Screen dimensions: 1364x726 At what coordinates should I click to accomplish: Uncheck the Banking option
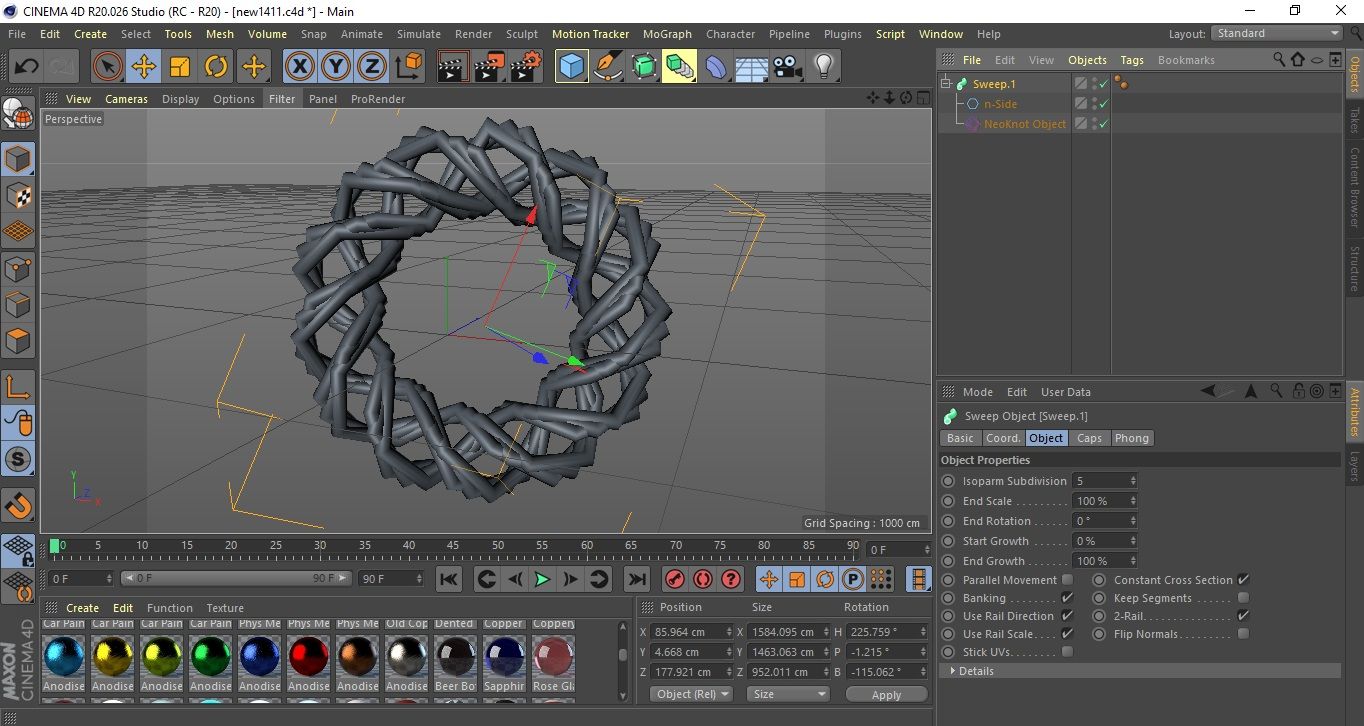pos(1067,598)
